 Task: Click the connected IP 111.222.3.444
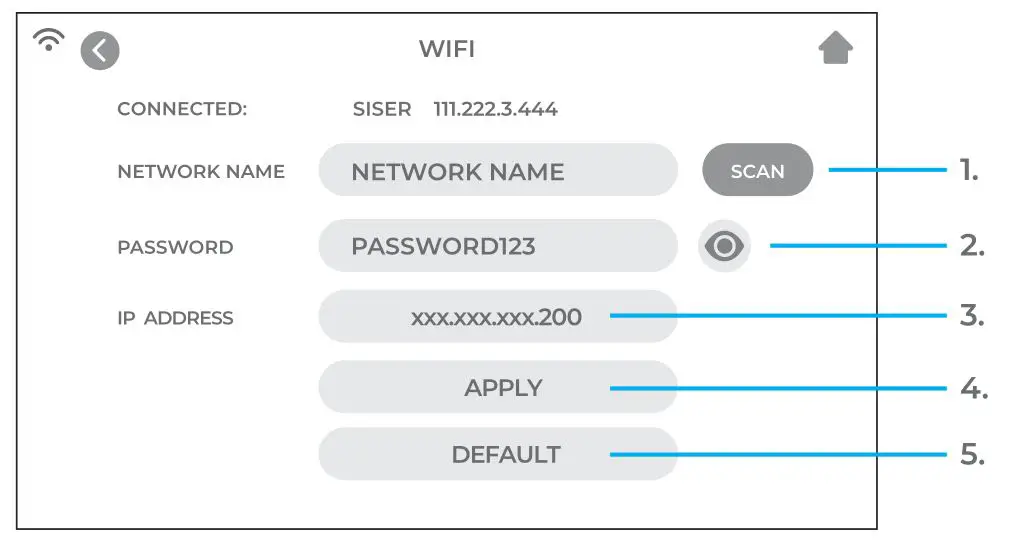click(x=495, y=109)
